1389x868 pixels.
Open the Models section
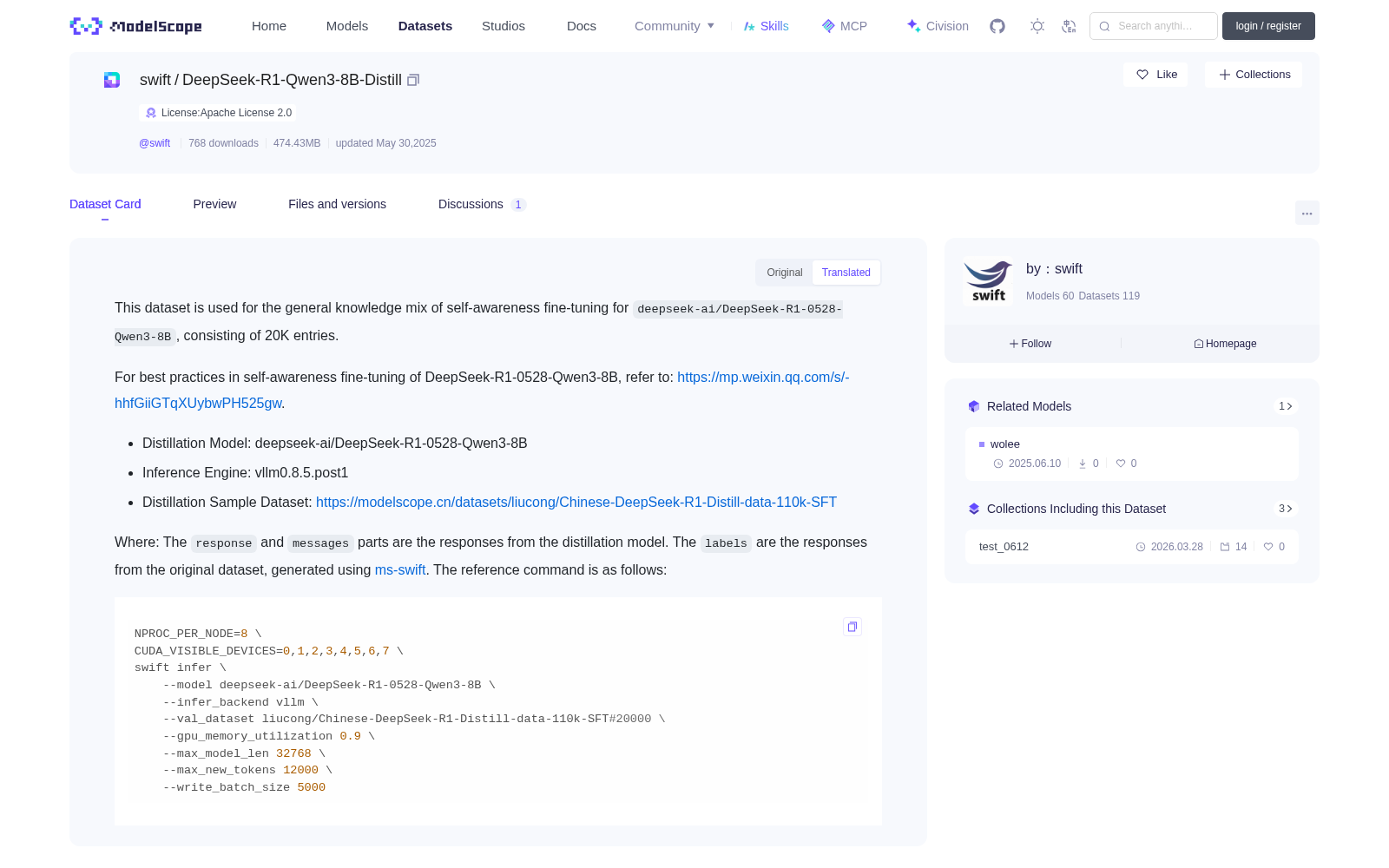[347, 26]
